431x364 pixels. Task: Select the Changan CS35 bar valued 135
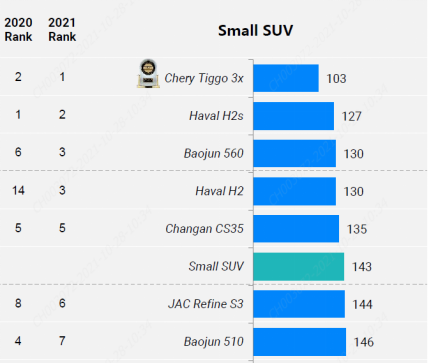pos(296,229)
